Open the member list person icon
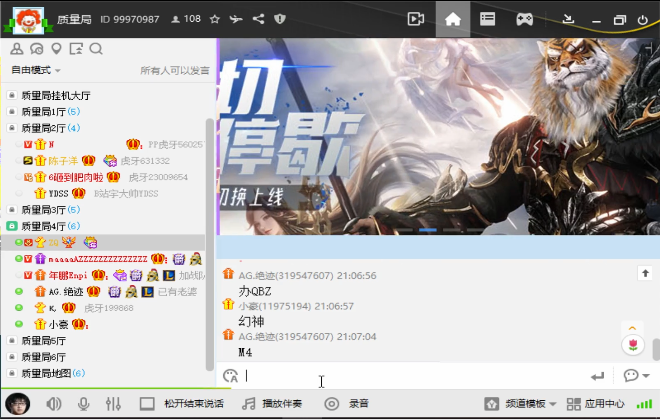The height and width of the screenshot is (420, 660). click(17, 49)
